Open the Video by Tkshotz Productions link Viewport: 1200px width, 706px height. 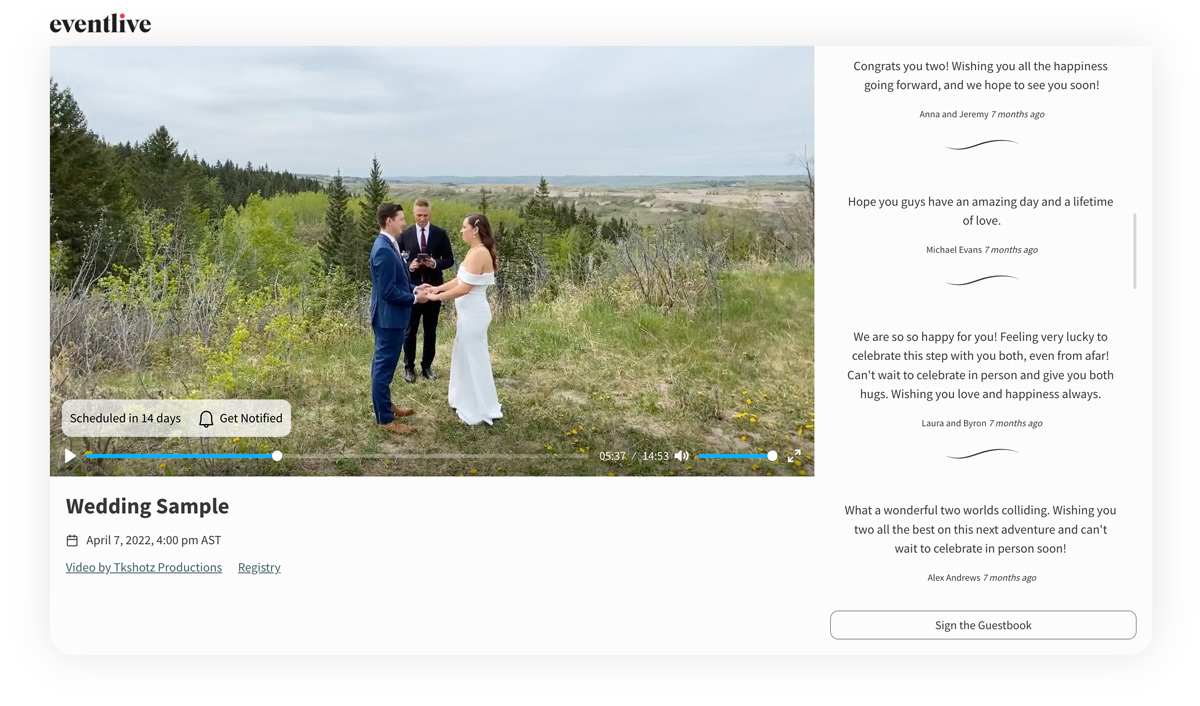coord(143,567)
